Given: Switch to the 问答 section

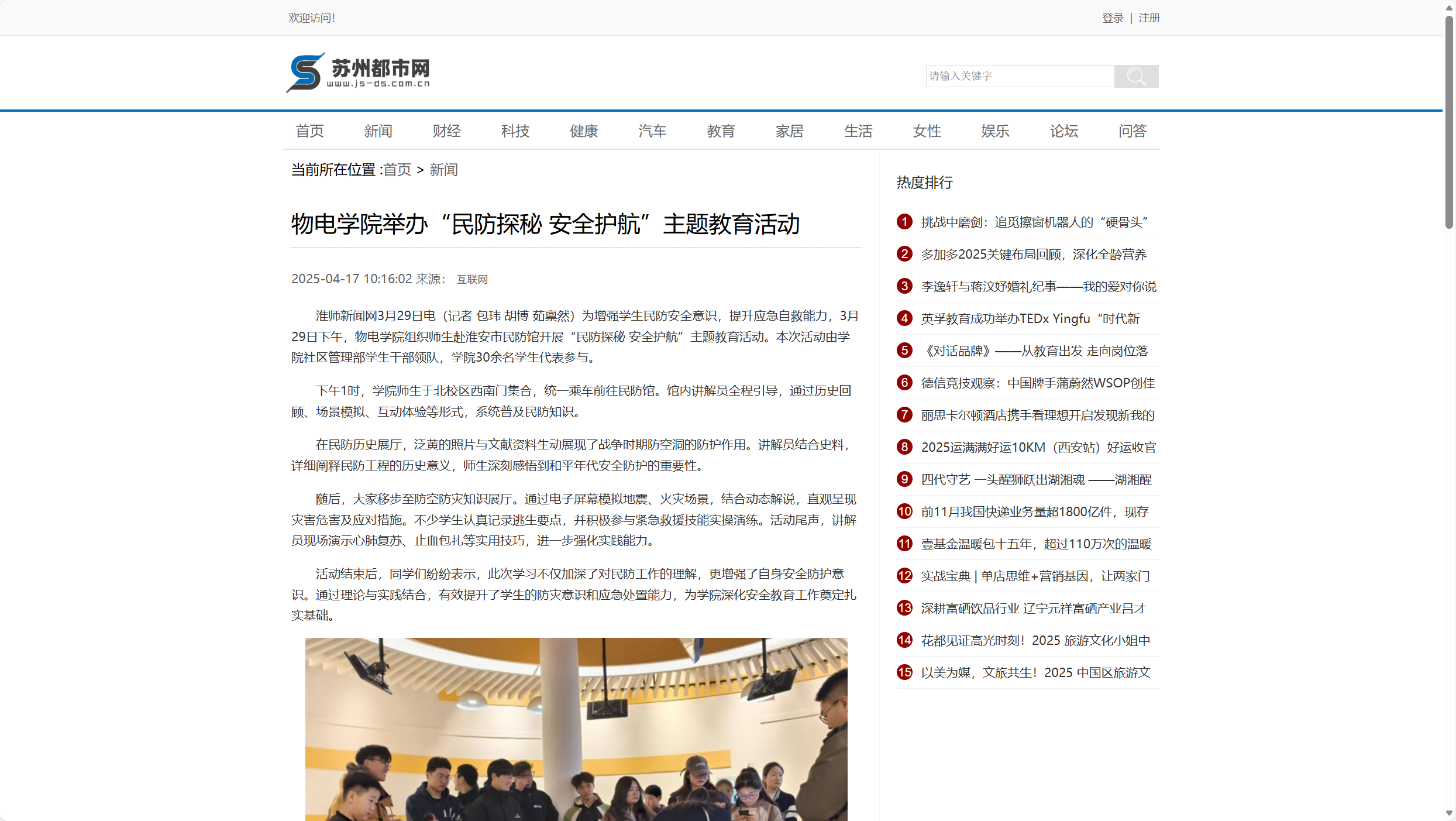Looking at the screenshot, I should 1132,131.
